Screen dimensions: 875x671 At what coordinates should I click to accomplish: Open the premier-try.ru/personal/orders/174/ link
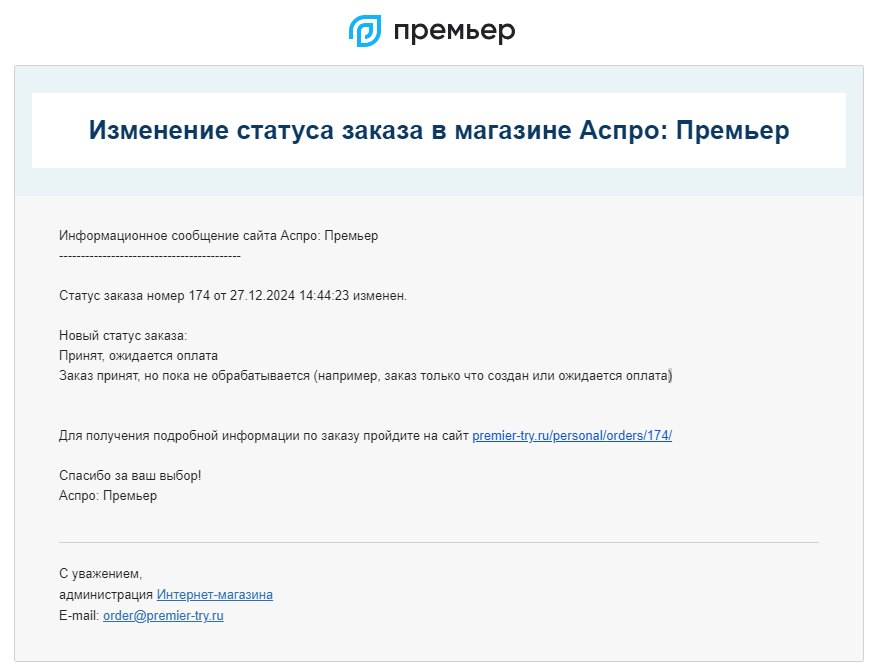click(x=572, y=436)
